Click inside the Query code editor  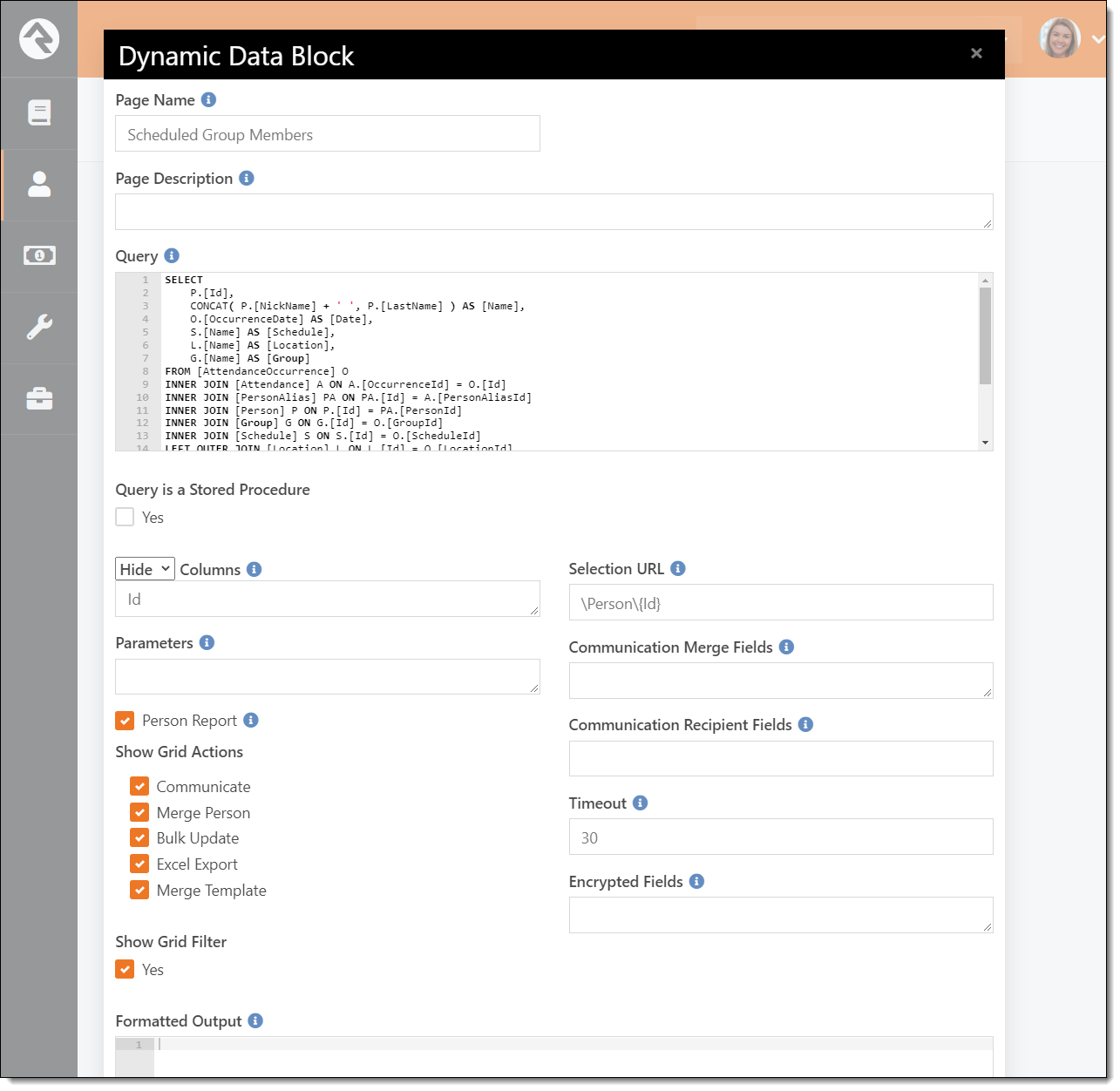click(x=554, y=362)
